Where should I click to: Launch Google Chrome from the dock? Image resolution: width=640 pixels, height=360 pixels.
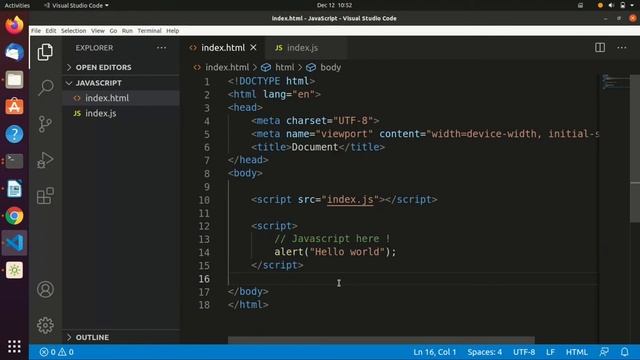pyautogui.click(x=14, y=216)
